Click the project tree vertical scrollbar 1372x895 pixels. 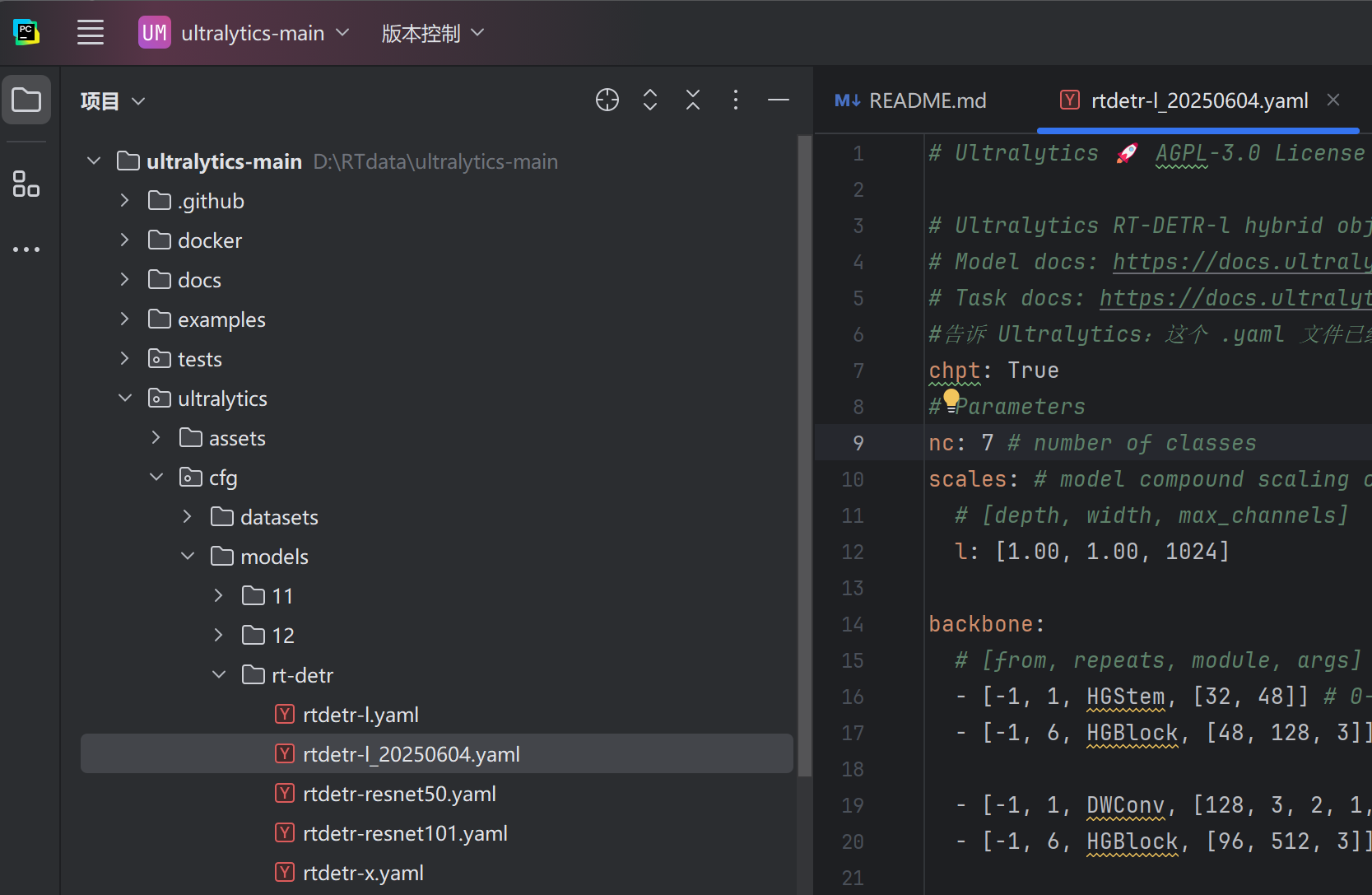(x=804, y=457)
